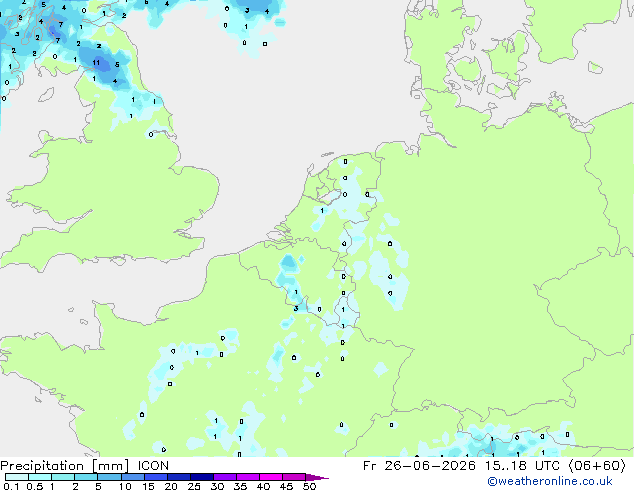
Task: Click the legend label '30'
Action: [218, 486]
